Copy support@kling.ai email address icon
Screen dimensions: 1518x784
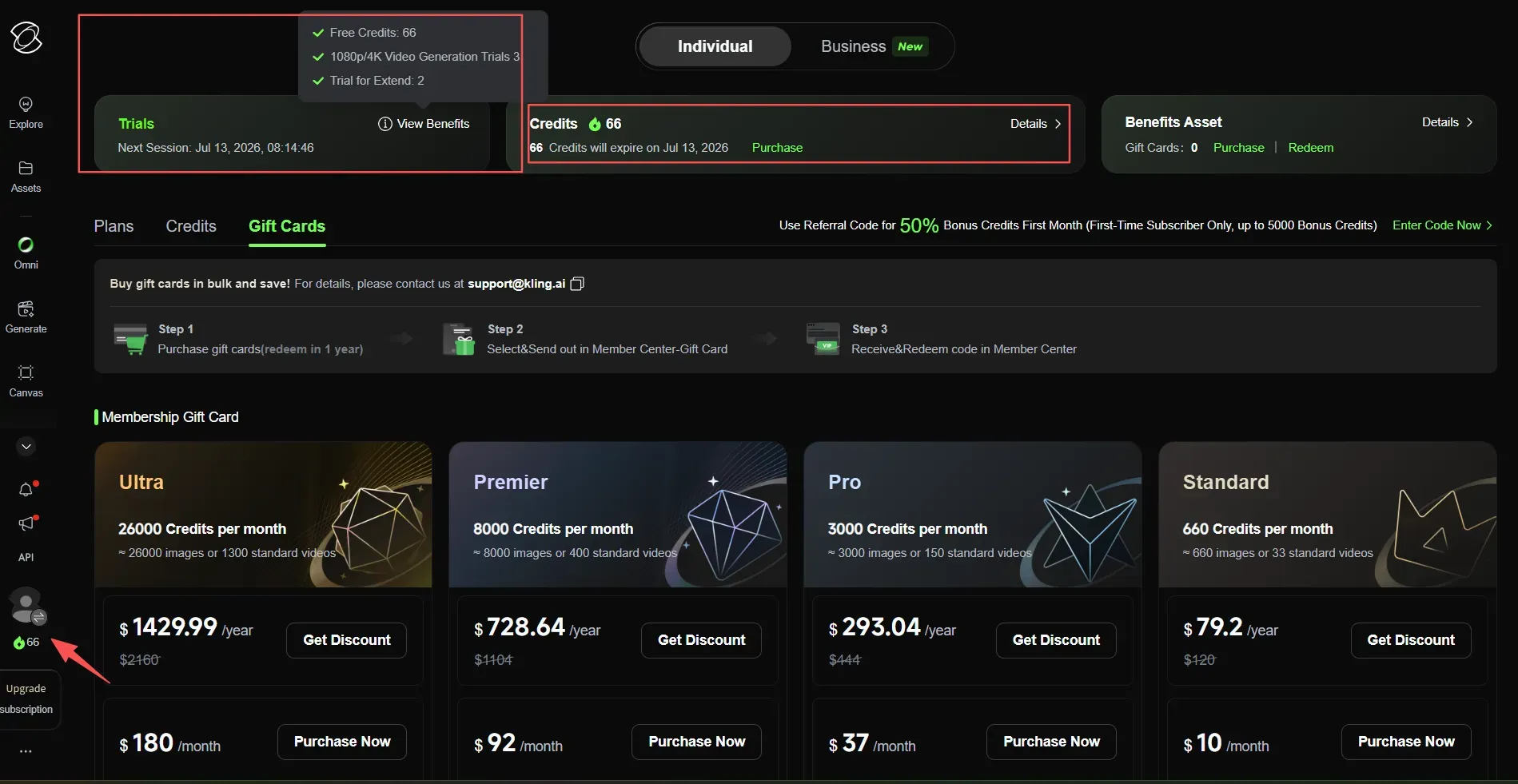tap(577, 284)
